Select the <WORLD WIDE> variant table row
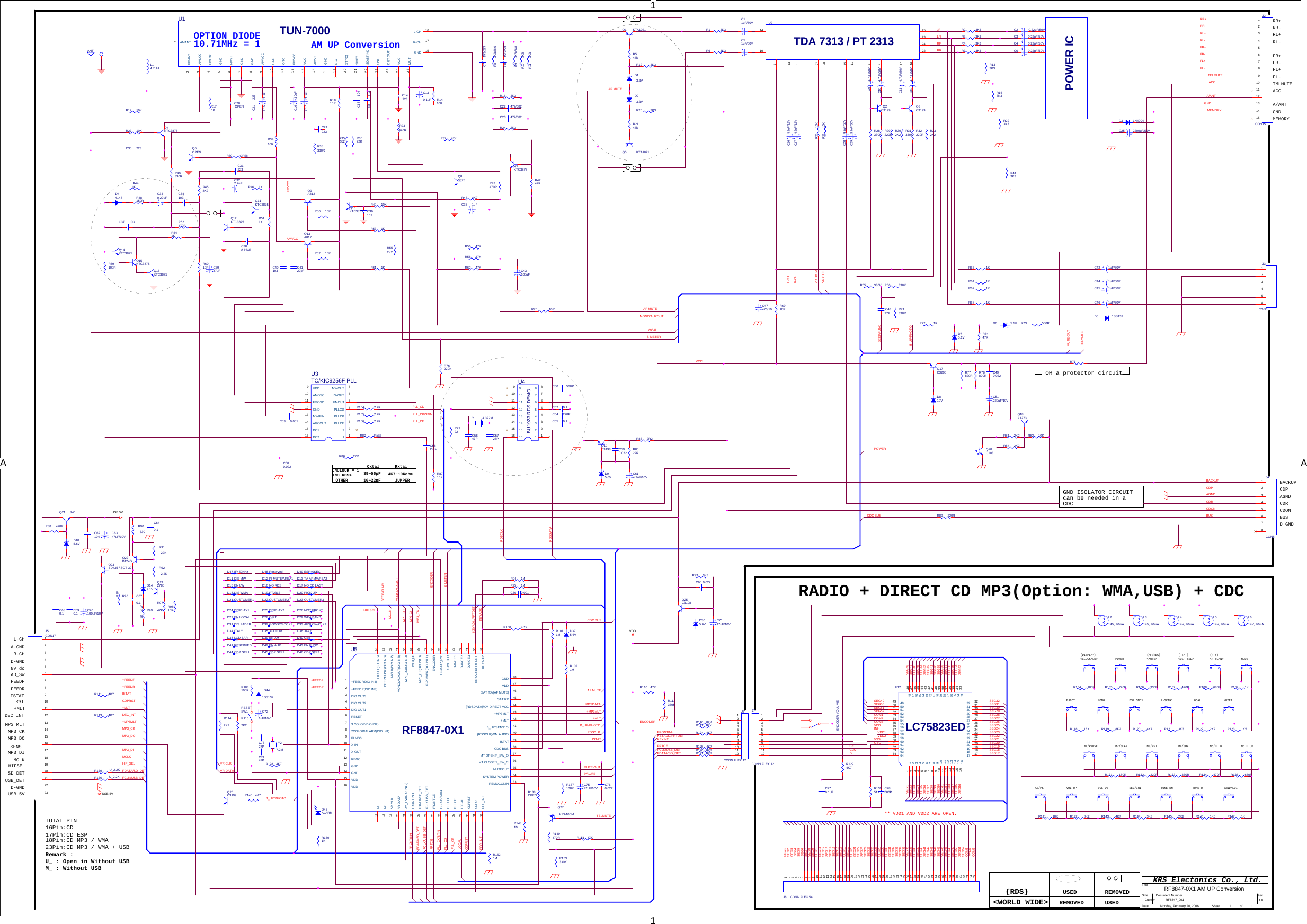 (x=1022, y=903)
